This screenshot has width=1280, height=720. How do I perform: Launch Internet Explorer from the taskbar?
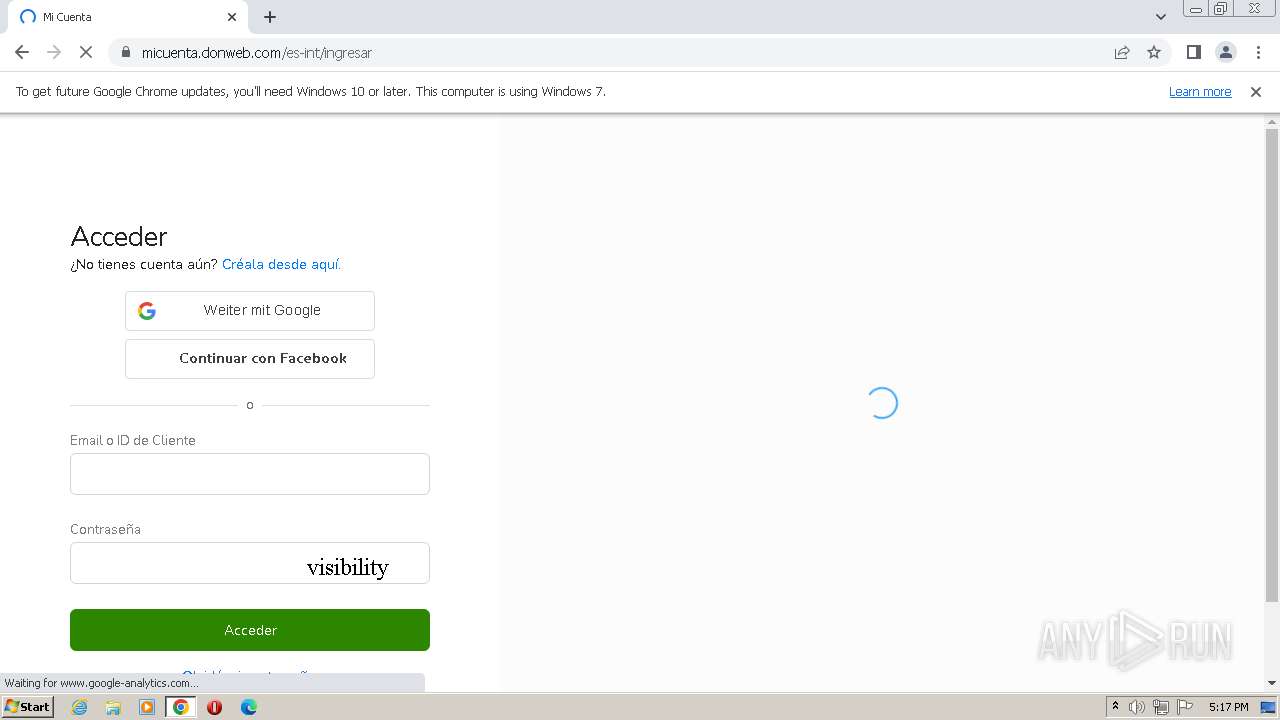(79, 707)
